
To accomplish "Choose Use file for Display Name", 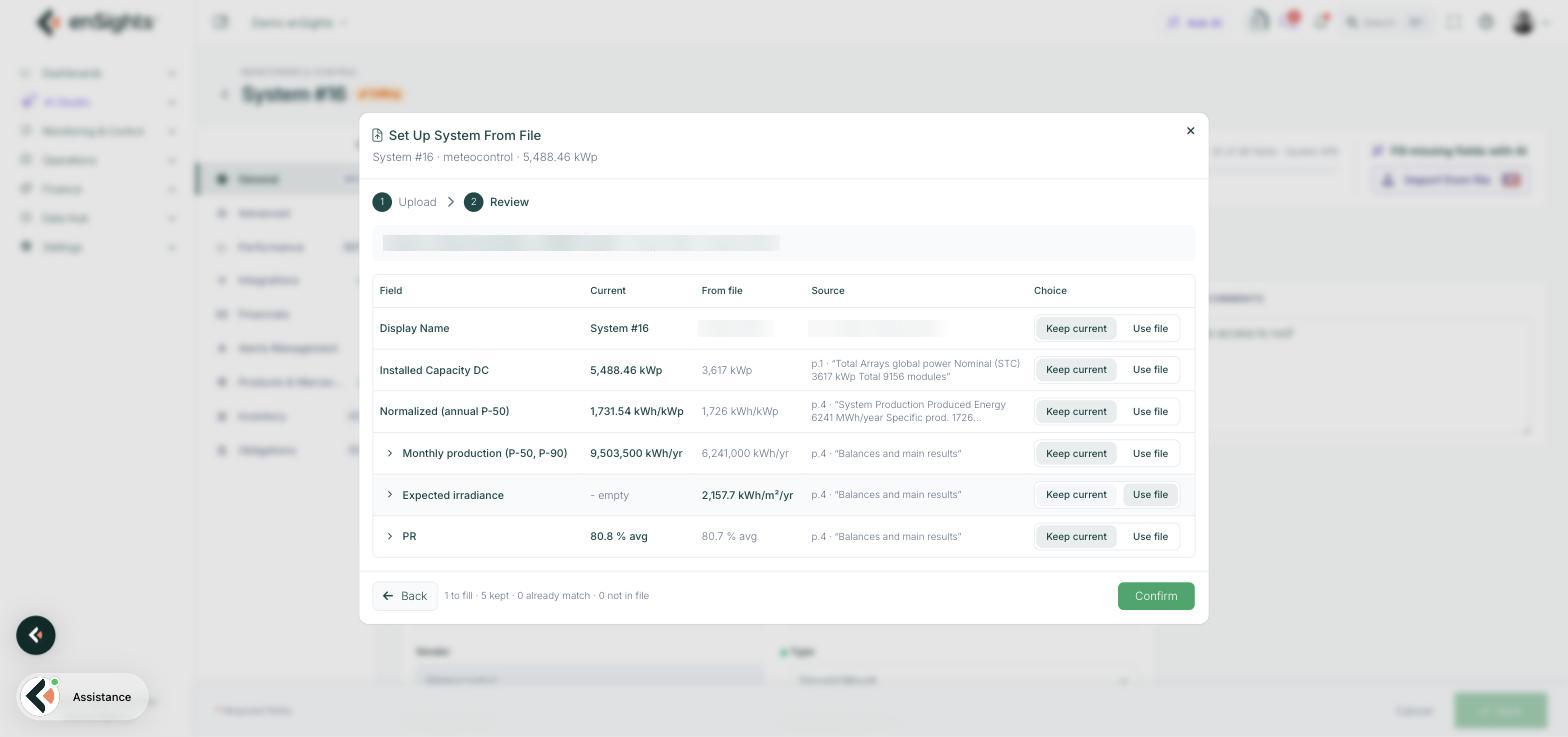I will pyautogui.click(x=1150, y=328).
